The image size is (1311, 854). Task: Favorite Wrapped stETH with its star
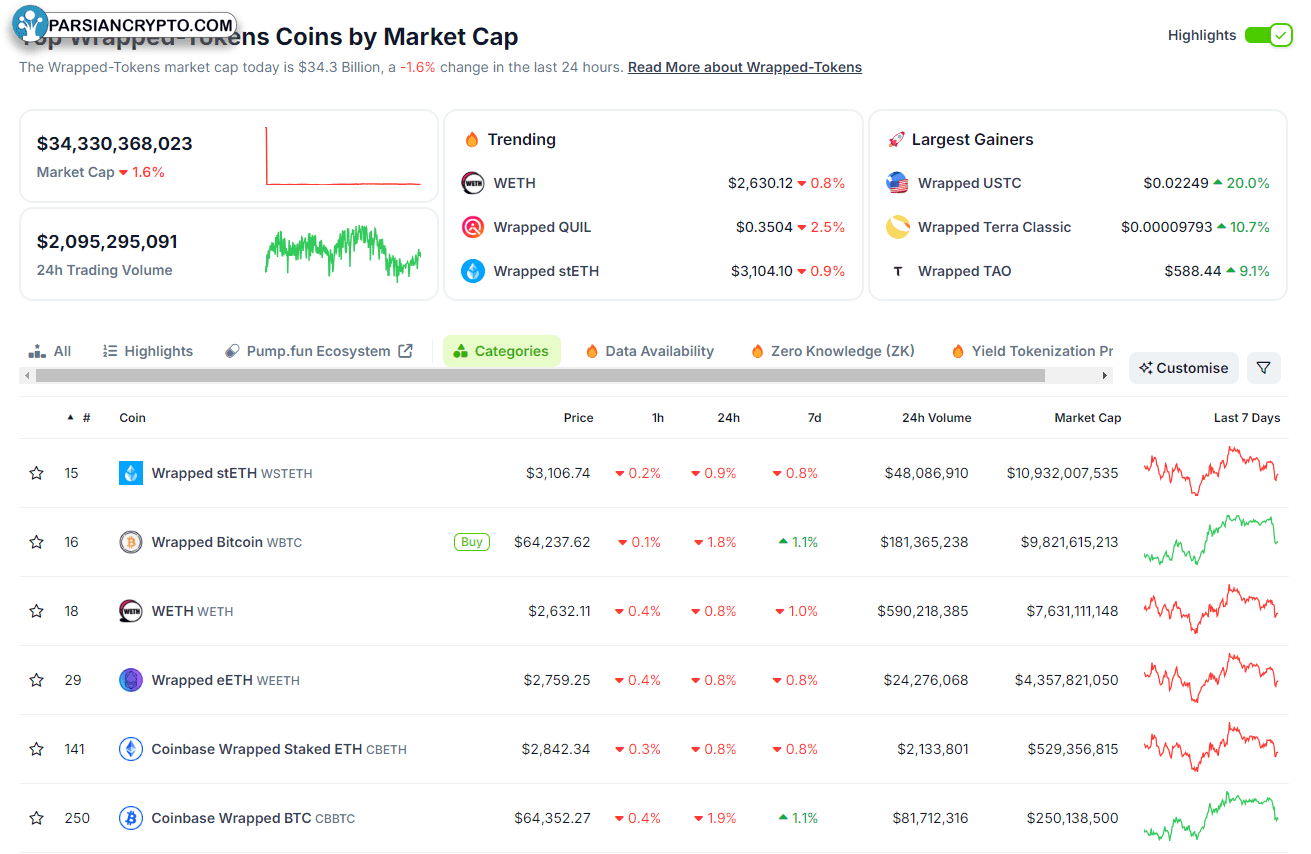point(37,473)
